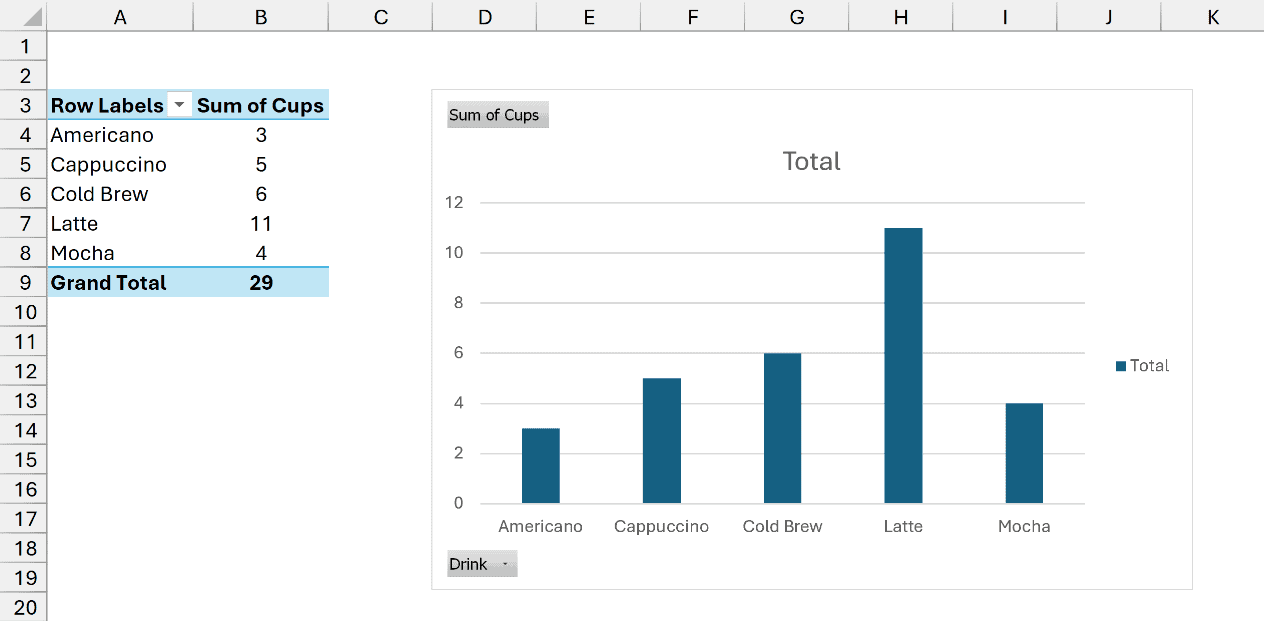Select row 15 header
The height and width of the screenshot is (621, 1264).
point(23,459)
